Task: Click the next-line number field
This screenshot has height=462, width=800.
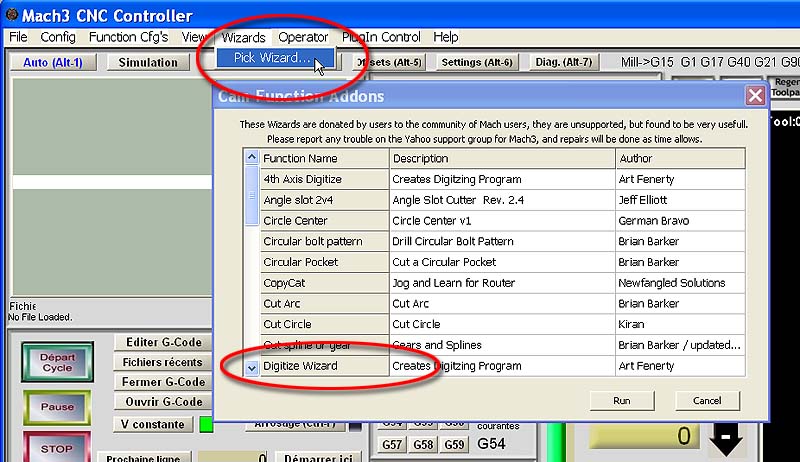Action: tap(233, 457)
